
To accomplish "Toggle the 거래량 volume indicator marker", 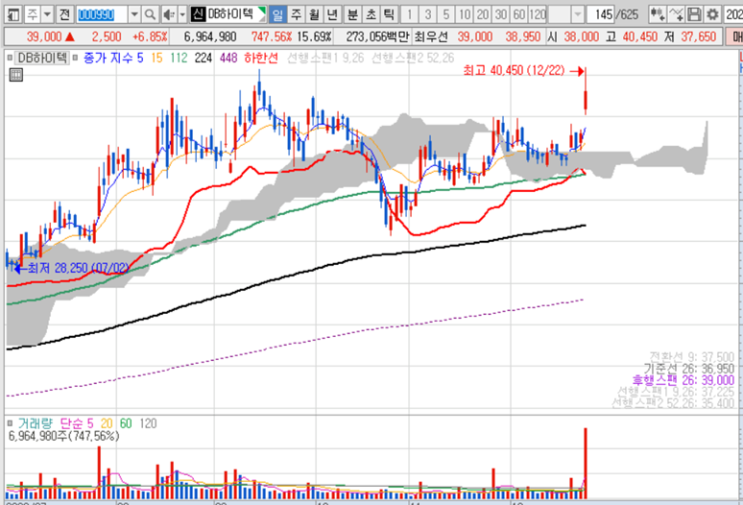I will [x=10, y=423].
